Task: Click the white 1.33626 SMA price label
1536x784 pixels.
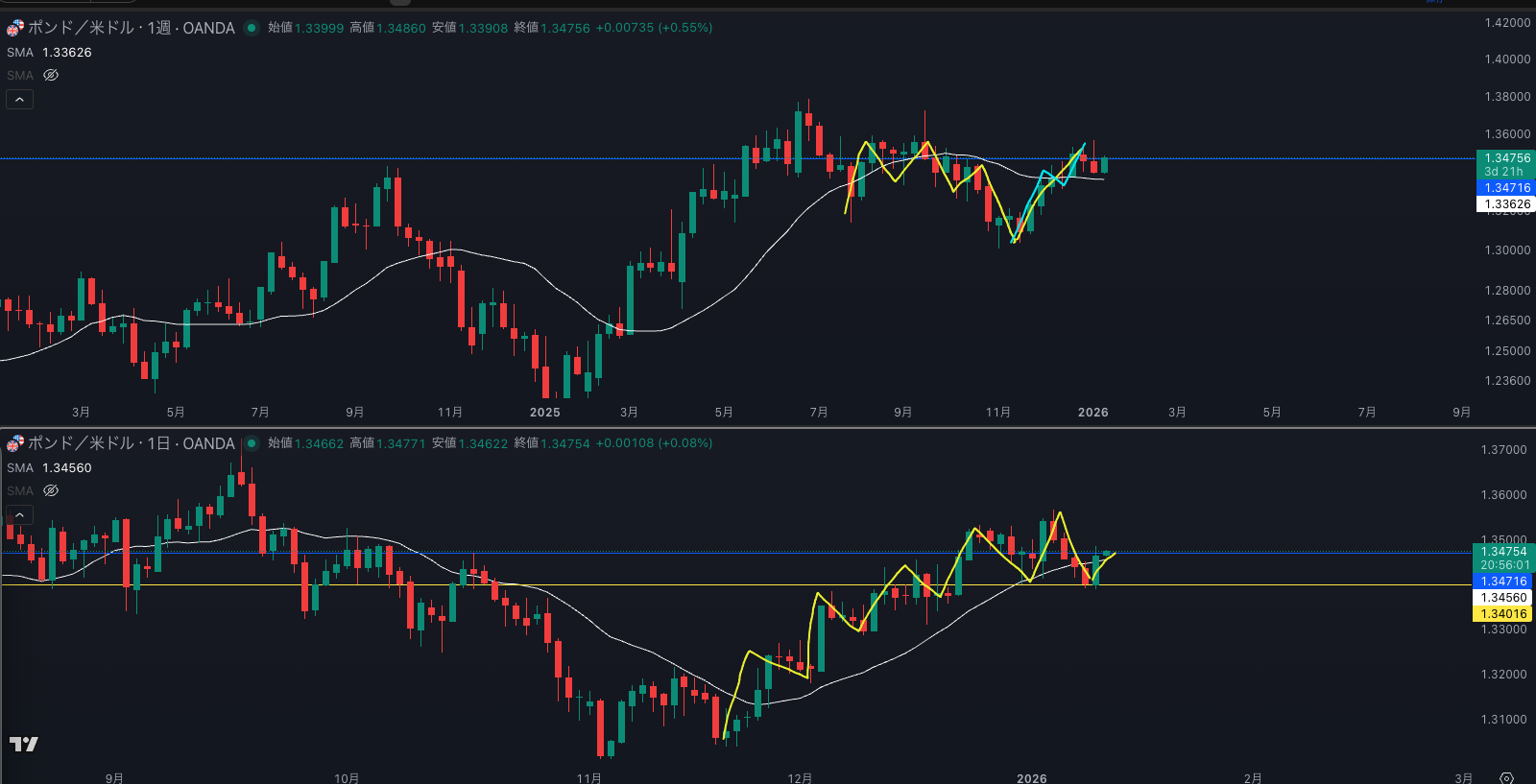Action: (1506, 204)
